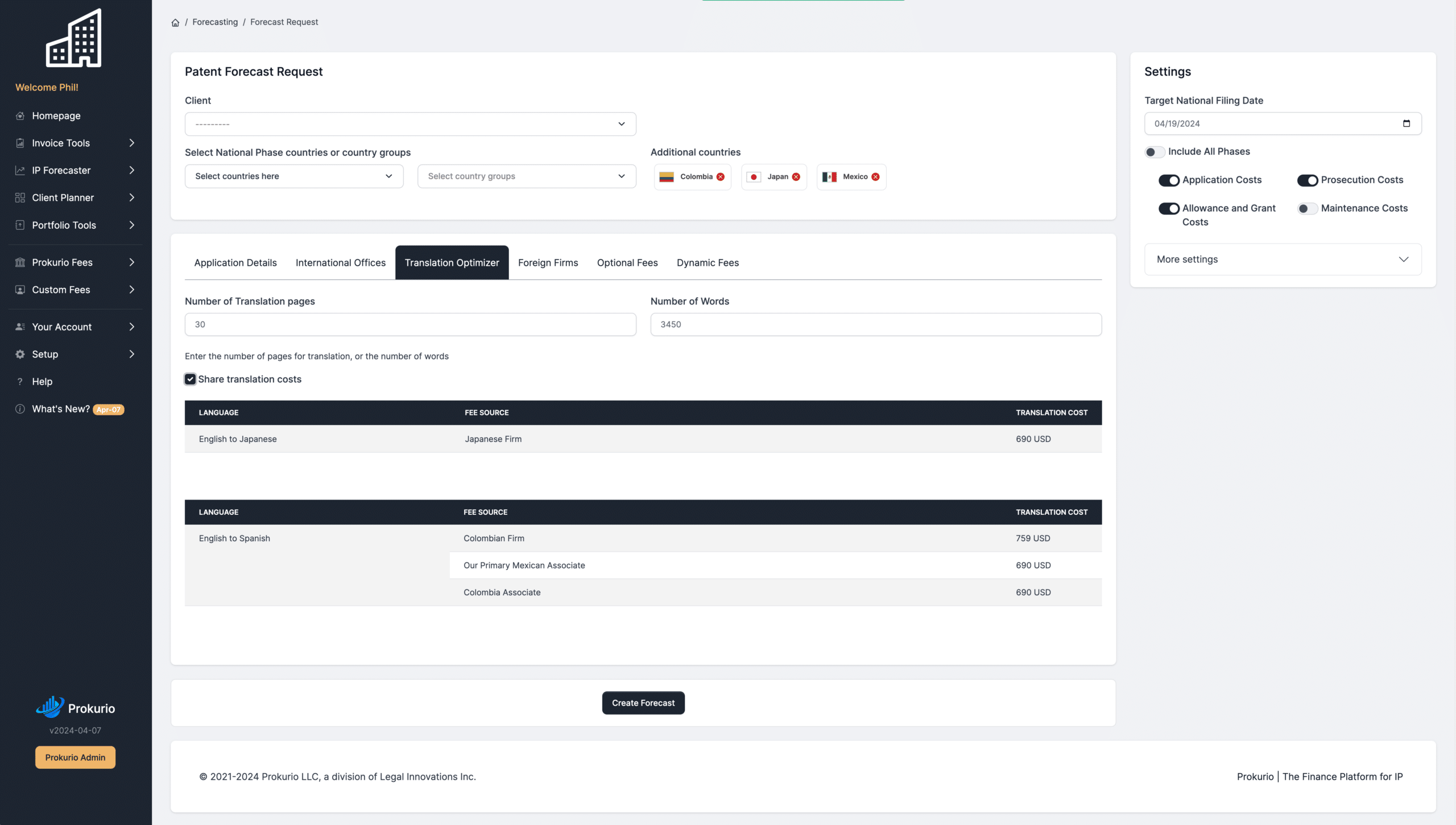Click the Mexico flag icon
This screenshot has width=1456, height=825.
tap(829, 177)
